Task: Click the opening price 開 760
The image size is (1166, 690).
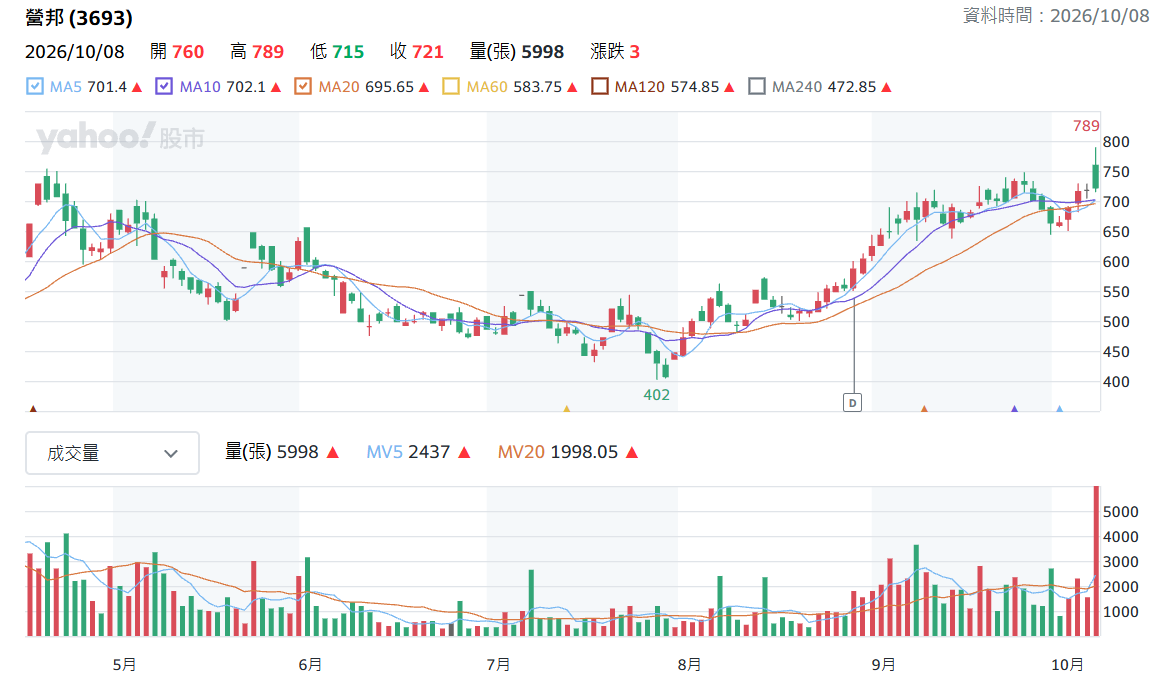Action: coord(177,51)
